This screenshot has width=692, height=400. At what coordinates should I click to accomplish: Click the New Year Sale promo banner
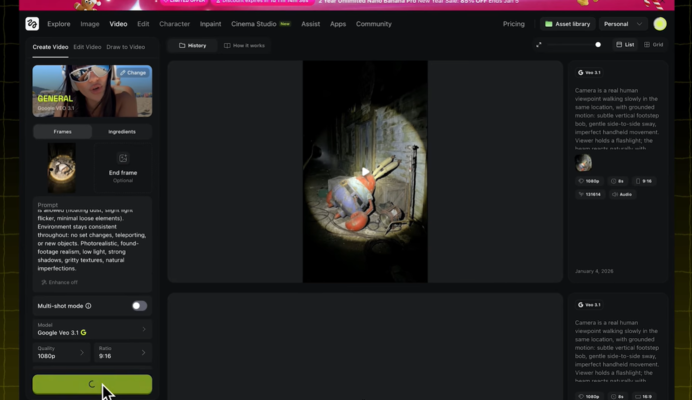pos(346,4)
